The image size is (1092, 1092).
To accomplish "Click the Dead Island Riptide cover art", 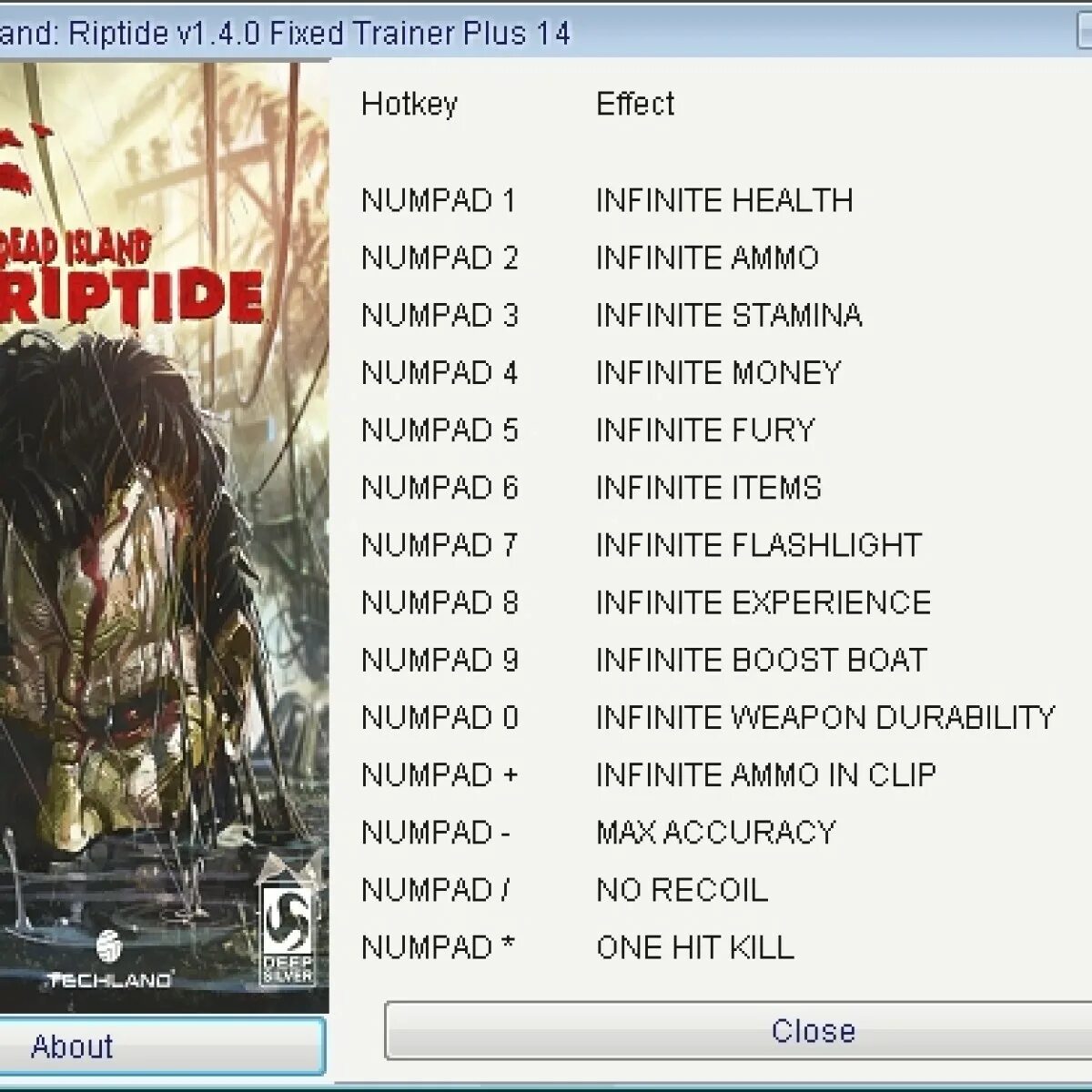I will (x=164, y=537).
